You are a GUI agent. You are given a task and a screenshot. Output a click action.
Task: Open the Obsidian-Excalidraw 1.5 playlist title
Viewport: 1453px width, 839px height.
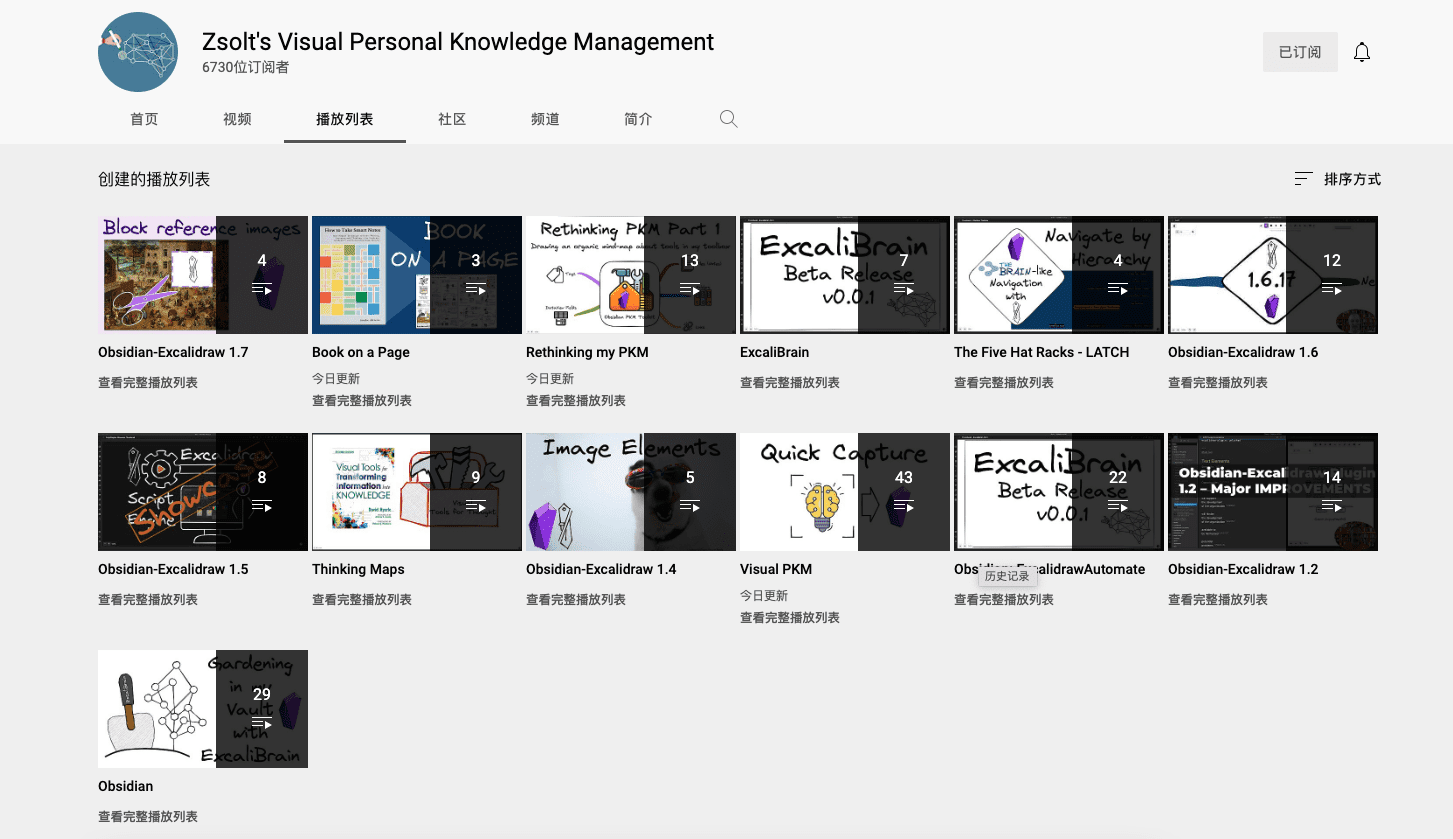point(173,569)
